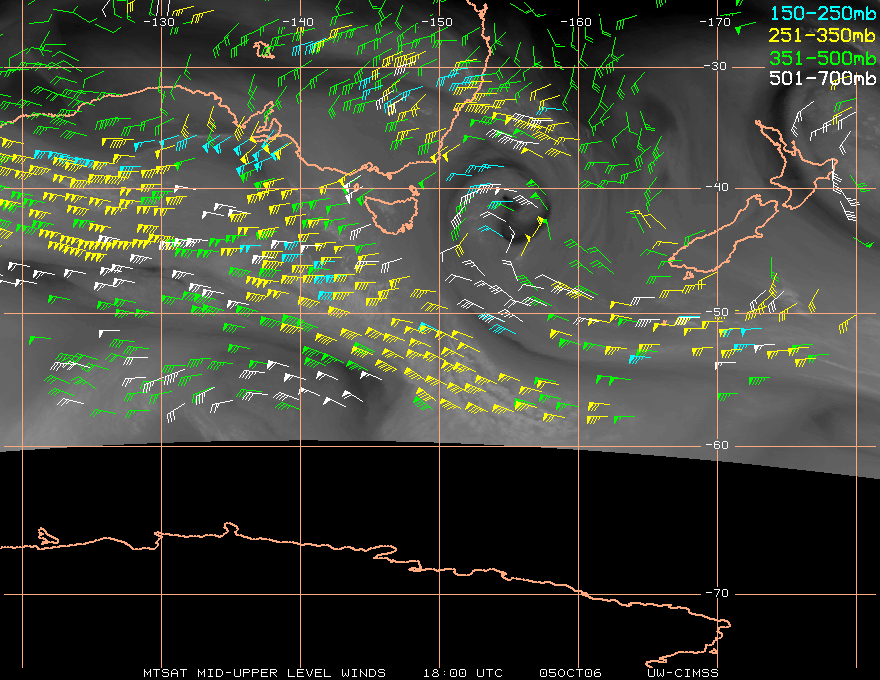Click the UW-CIMSS credit text
The width and height of the screenshot is (880, 680).
click(682, 672)
